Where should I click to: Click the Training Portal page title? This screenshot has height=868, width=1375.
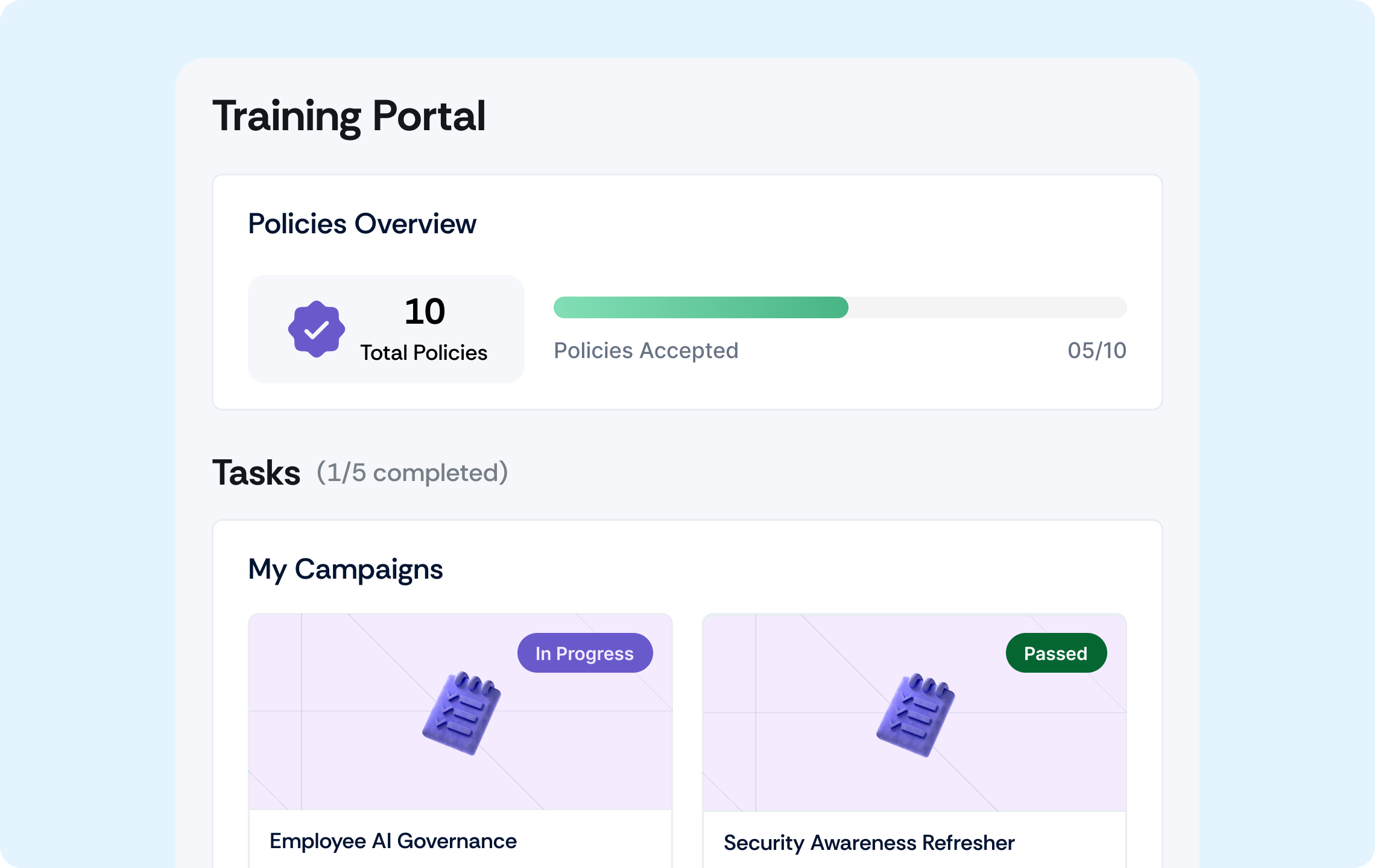coord(349,116)
